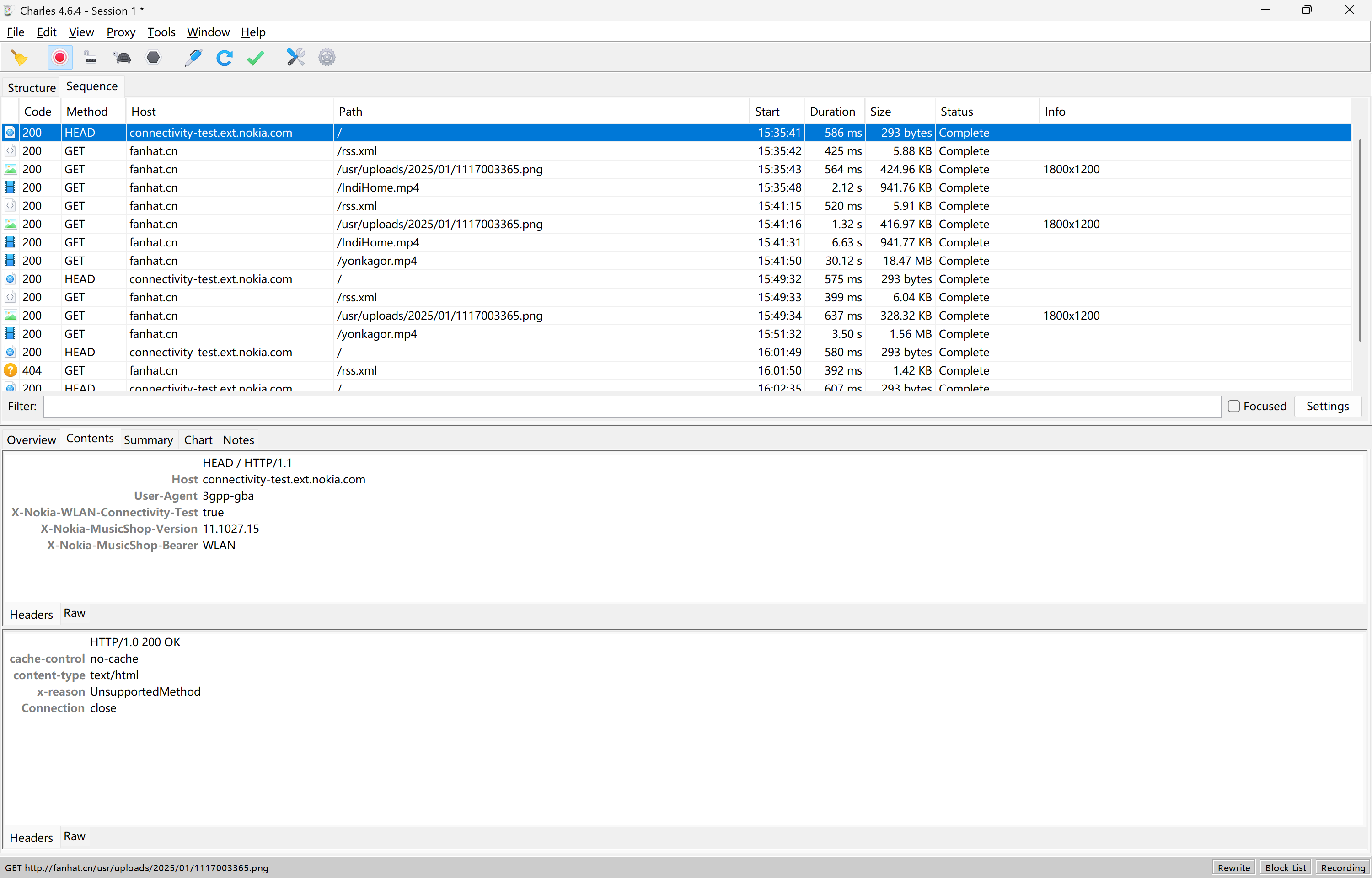Image resolution: width=1372 pixels, height=878 pixels.
Task: Switch to the Overview tab
Action: tap(32, 440)
